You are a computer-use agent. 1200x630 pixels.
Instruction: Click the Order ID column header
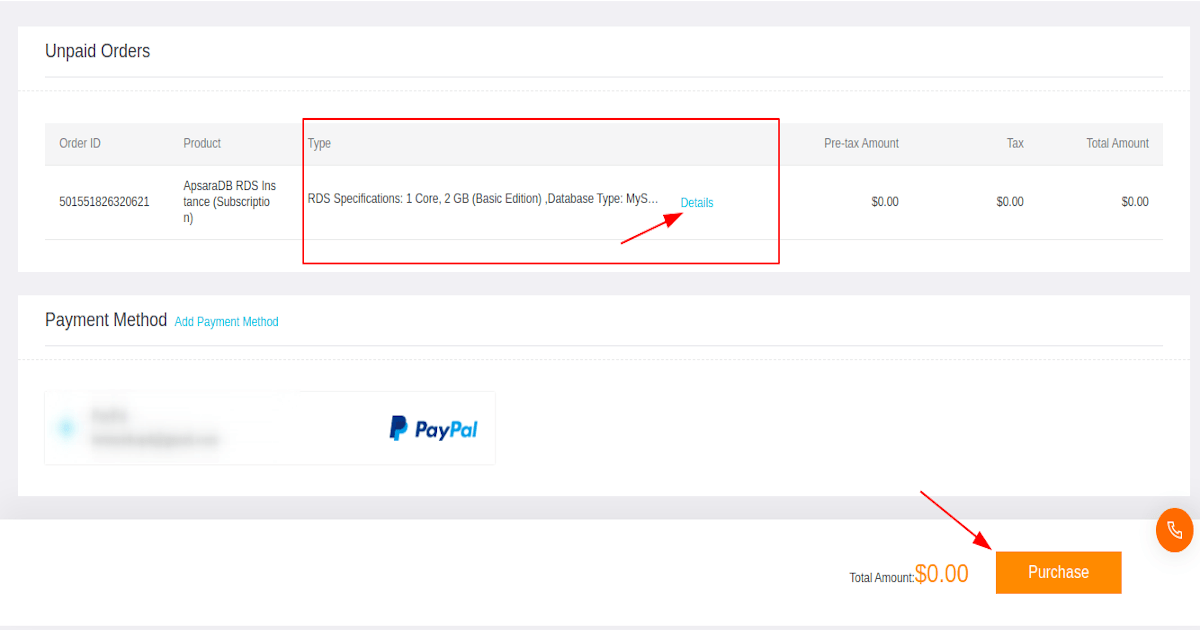pos(80,143)
